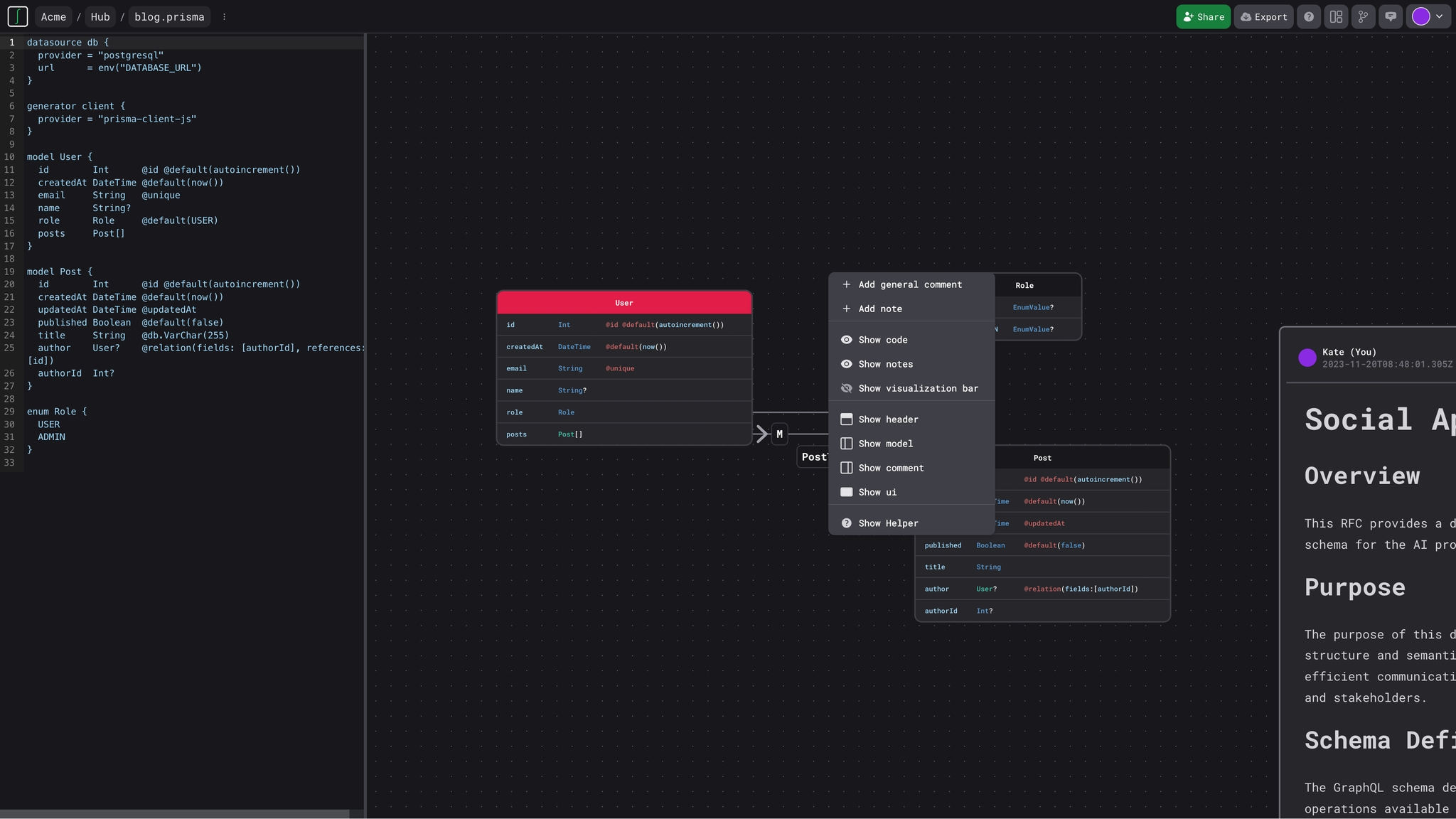Click the green Share button
Image resolution: width=1456 pixels, height=819 pixels.
[1203, 16]
